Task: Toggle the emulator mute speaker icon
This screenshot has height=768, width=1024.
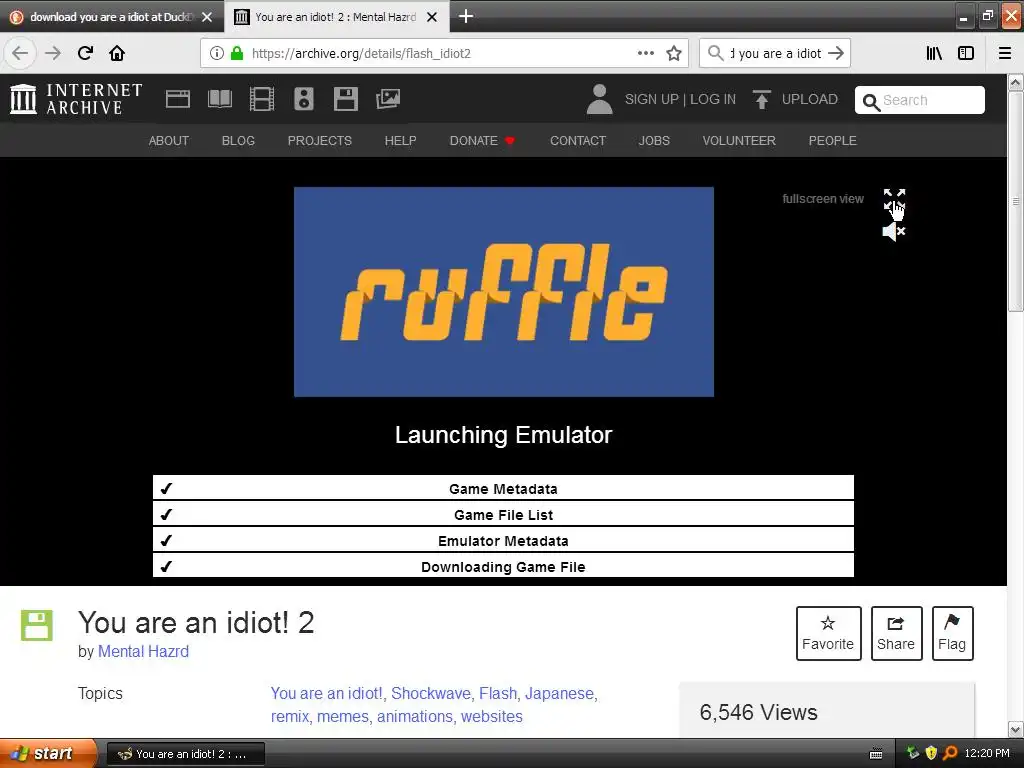Action: pos(893,231)
